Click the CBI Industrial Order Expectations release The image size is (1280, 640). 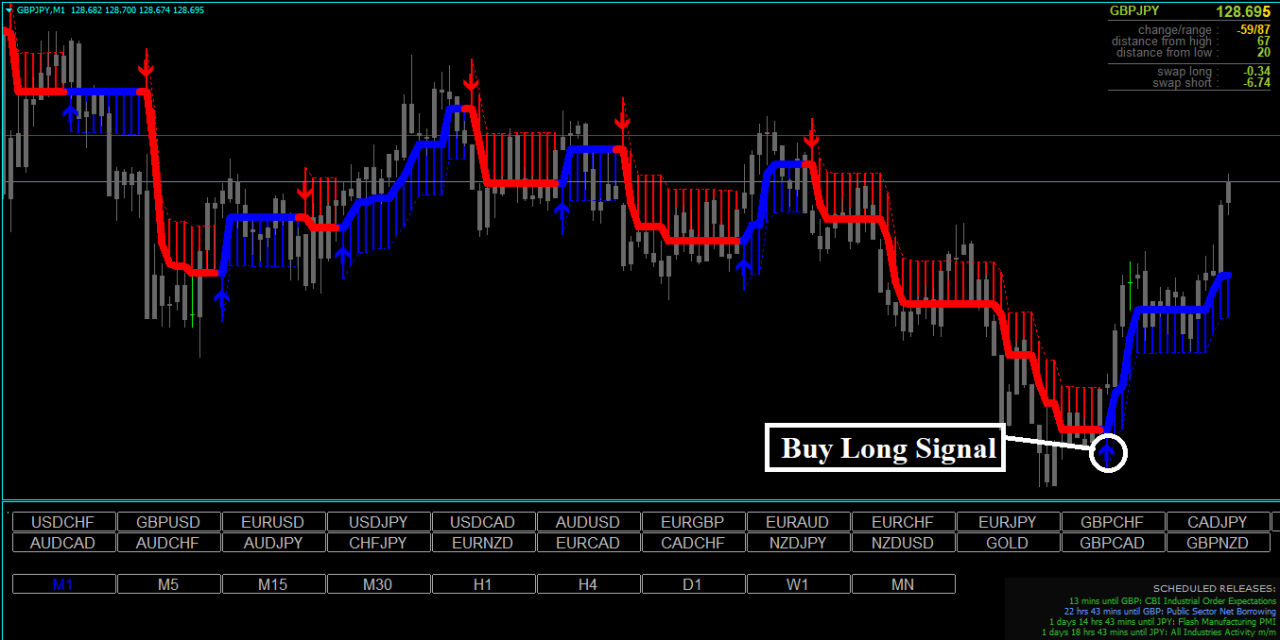(x=1172, y=600)
